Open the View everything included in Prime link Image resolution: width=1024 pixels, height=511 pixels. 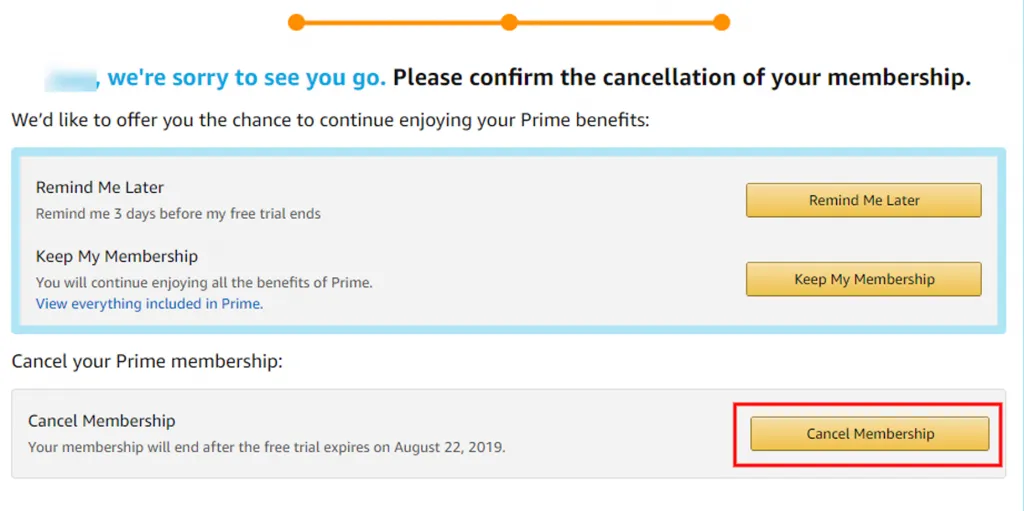[x=149, y=304]
